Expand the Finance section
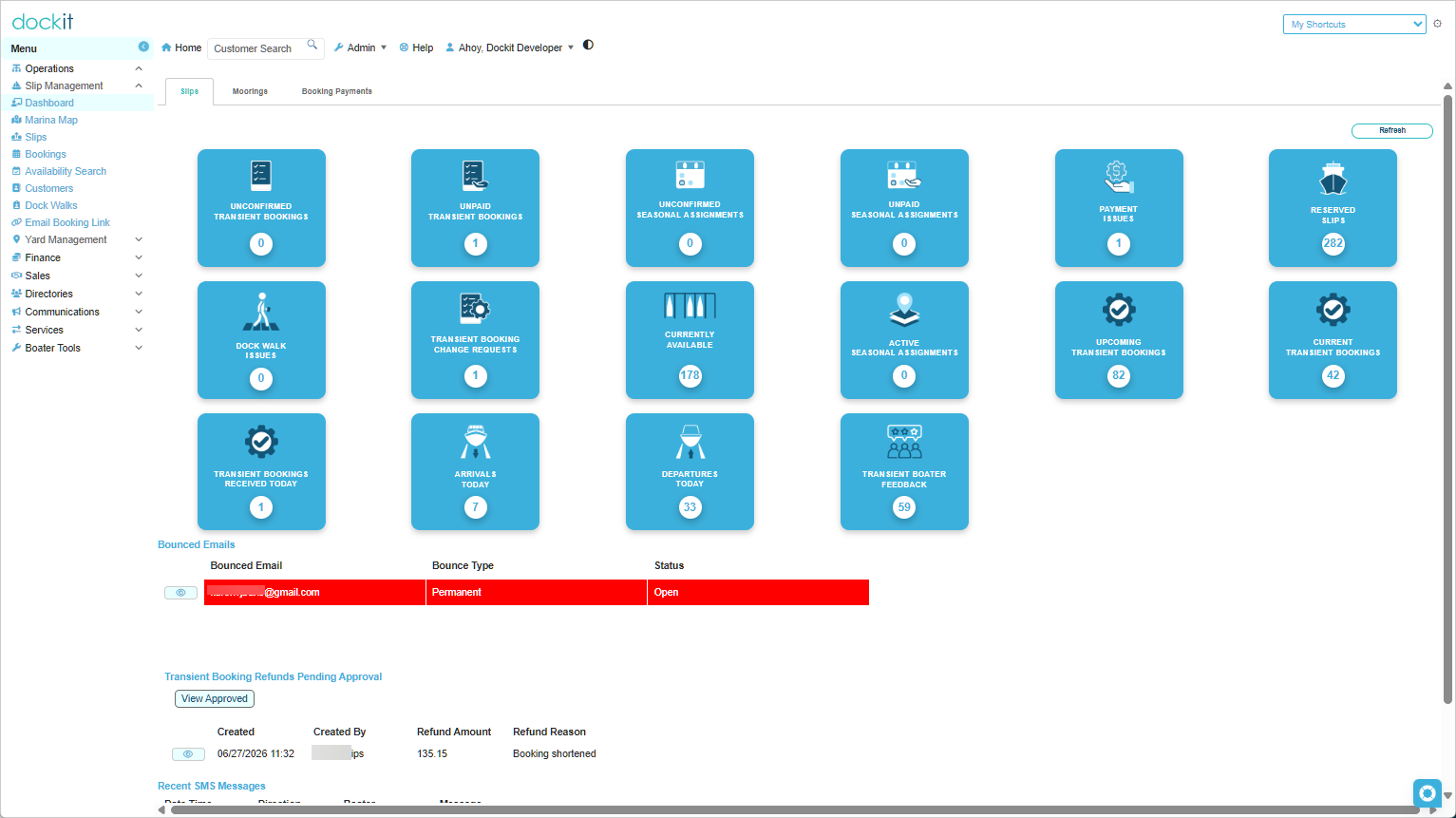This screenshot has width=1456, height=818. (x=139, y=257)
